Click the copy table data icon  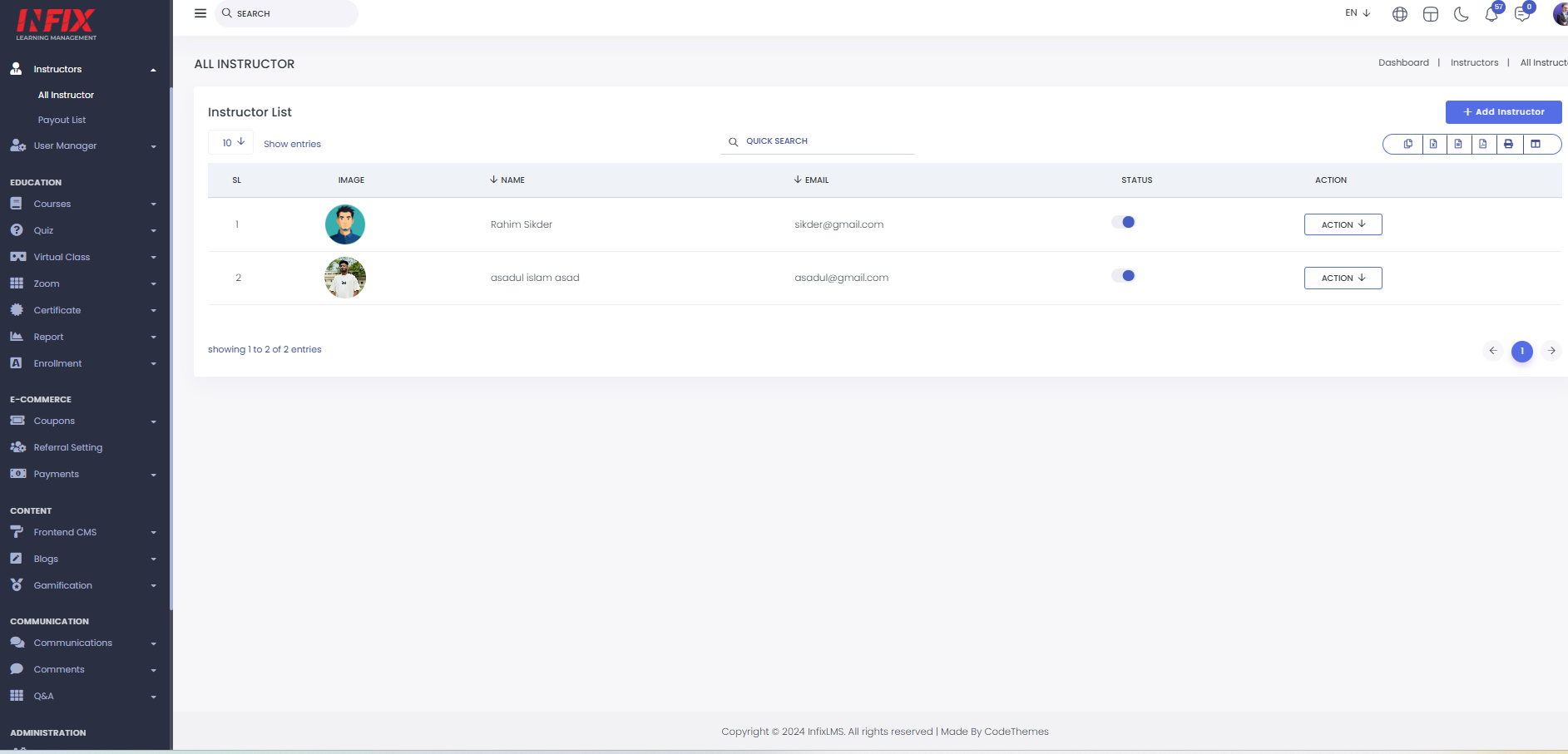pyautogui.click(x=1407, y=144)
